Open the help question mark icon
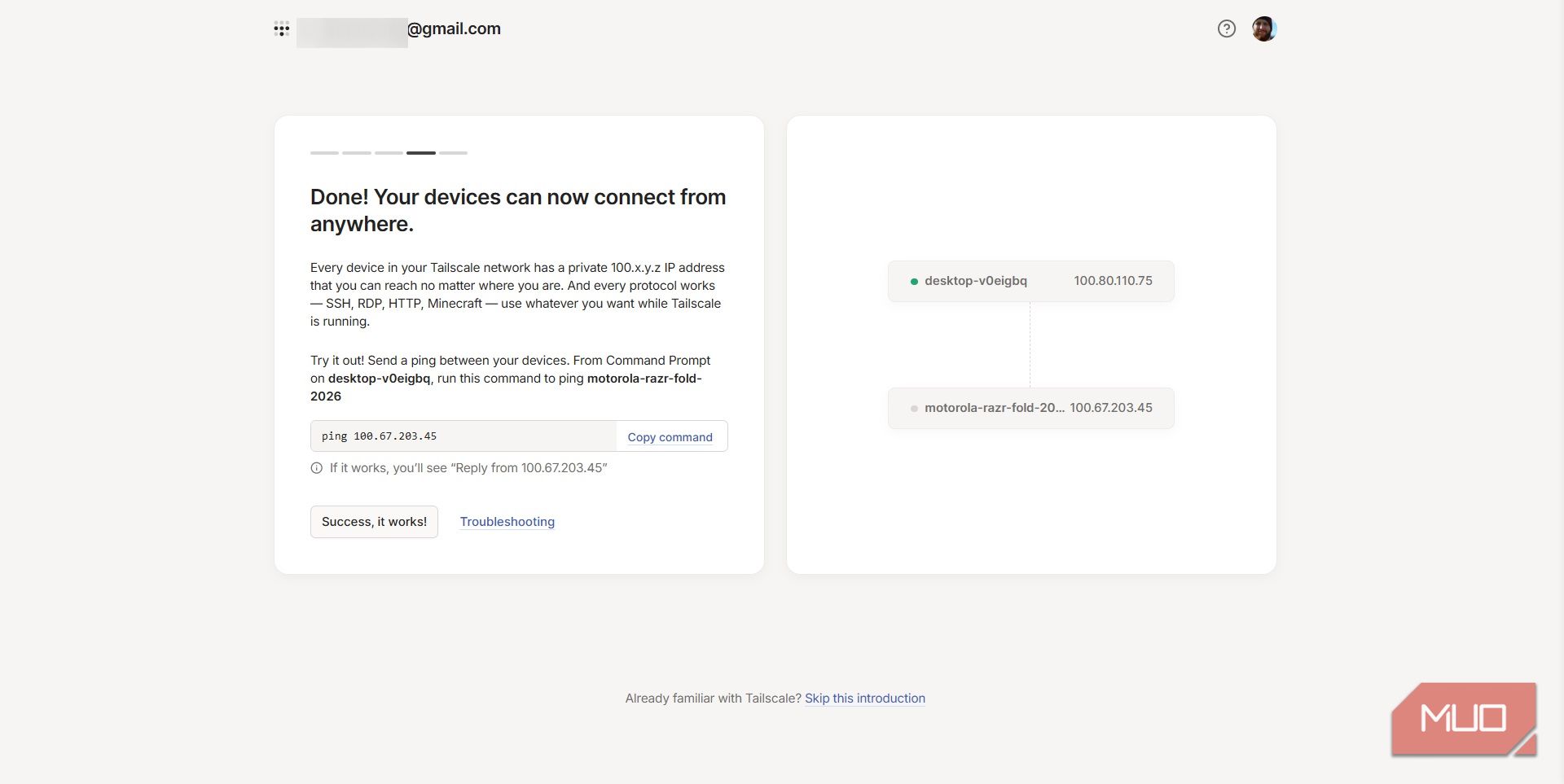1564x784 pixels. [1227, 29]
